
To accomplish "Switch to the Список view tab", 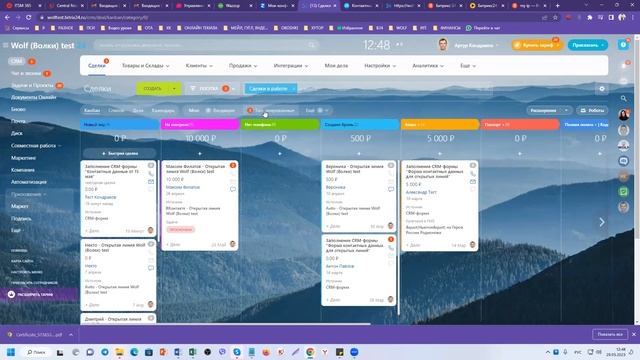I will [116, 111].
